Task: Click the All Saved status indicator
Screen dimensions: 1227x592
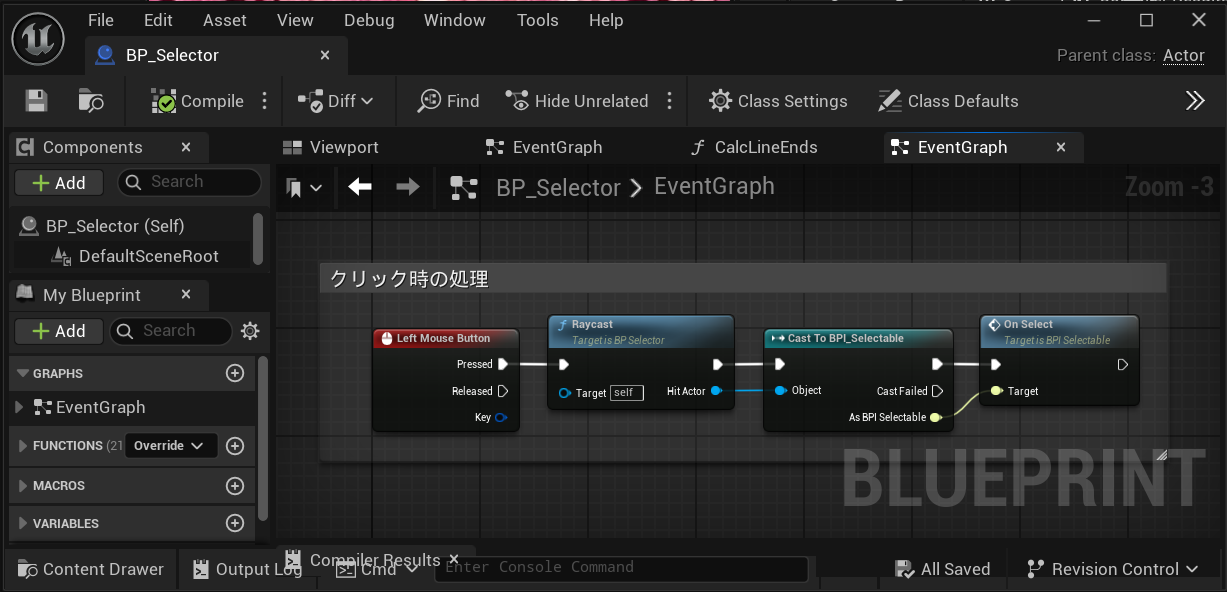Action: point(942,569)
